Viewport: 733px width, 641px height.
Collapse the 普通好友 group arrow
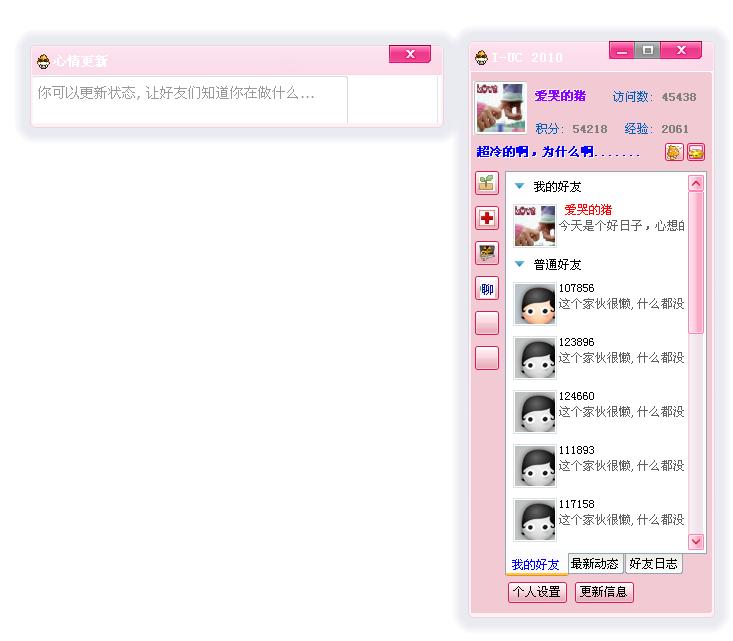519,264
